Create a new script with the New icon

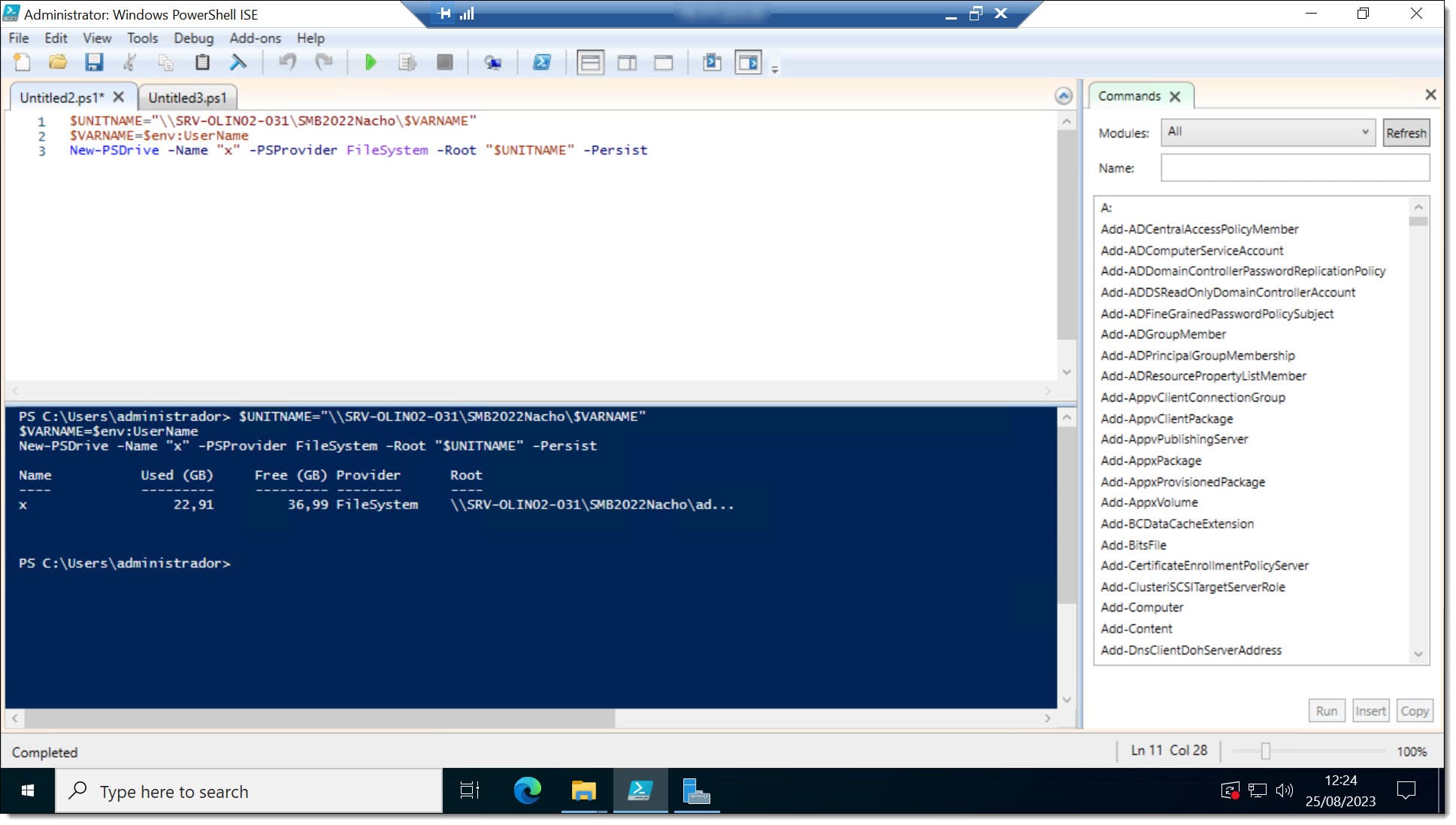click(x=23, y=62)
